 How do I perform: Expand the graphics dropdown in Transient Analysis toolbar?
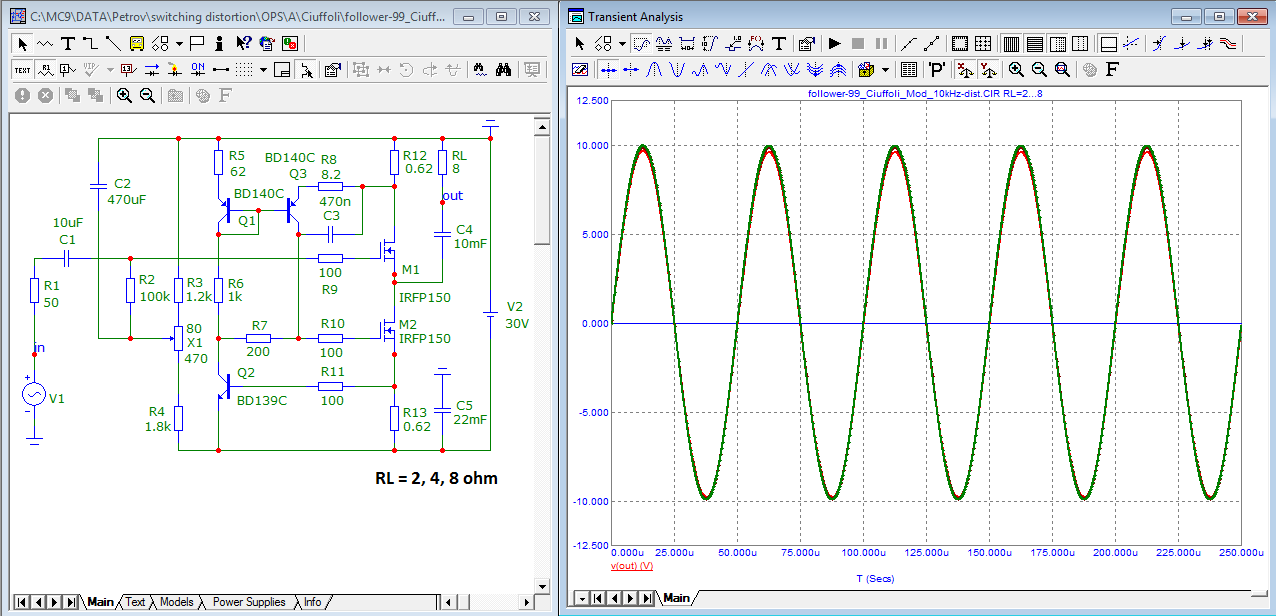[x=622, y=44]
